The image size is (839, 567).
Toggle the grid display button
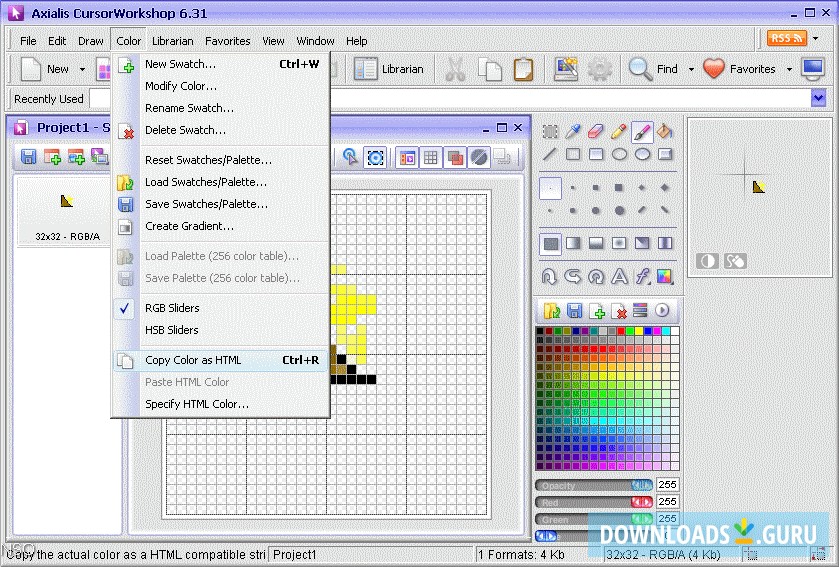pyautogui.click(x=431, y=158)
